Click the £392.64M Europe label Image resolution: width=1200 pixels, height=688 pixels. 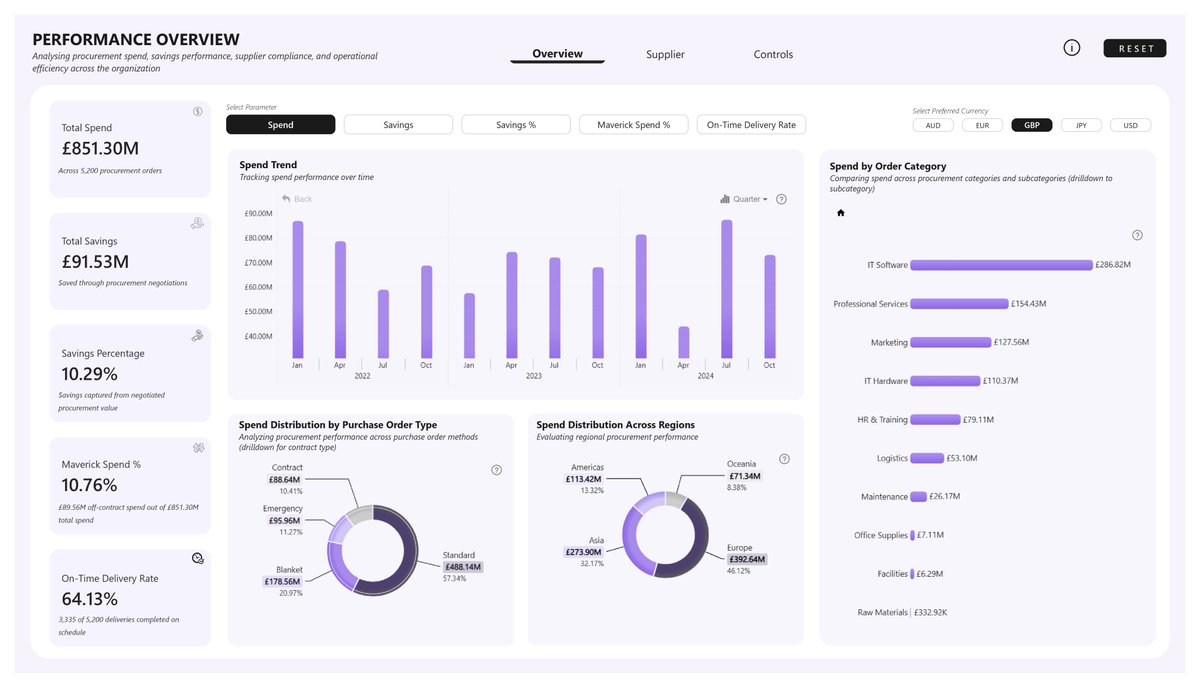(x=747, y=559)
